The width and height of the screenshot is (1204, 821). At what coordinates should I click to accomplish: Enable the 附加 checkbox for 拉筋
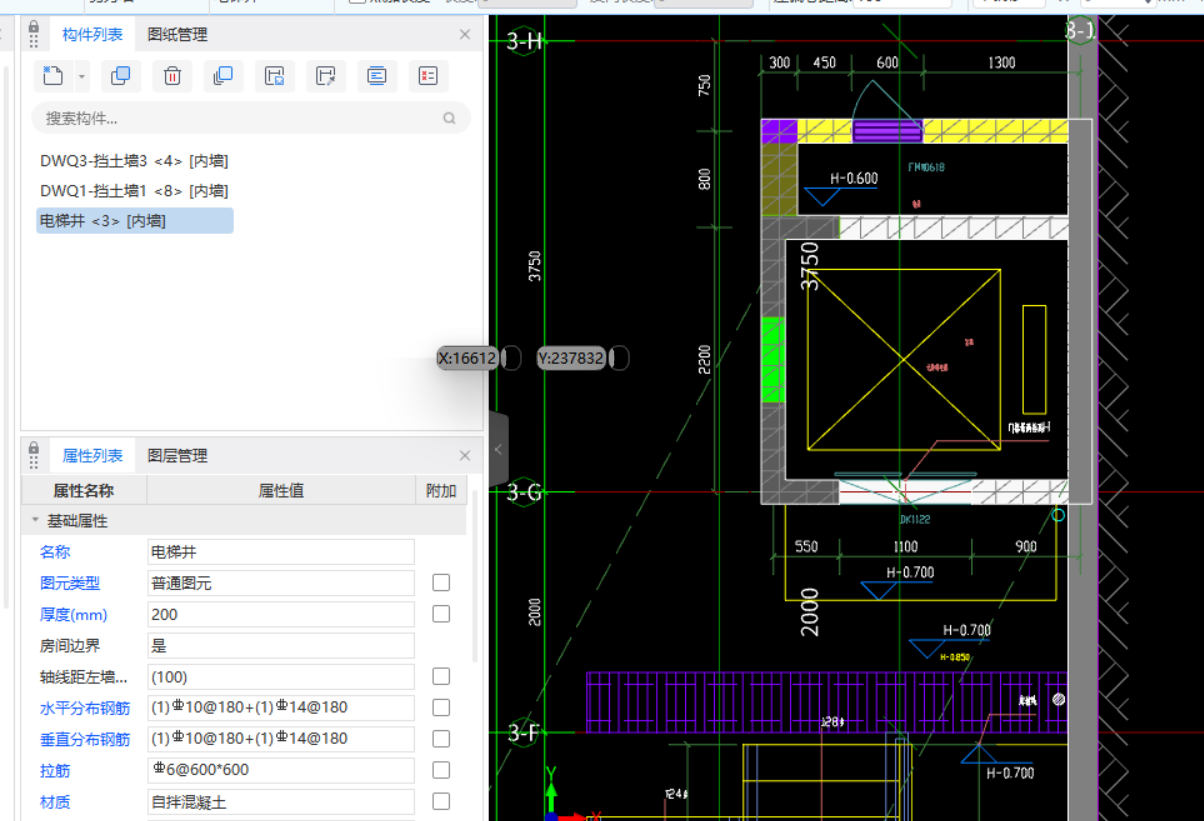[441, 770]
